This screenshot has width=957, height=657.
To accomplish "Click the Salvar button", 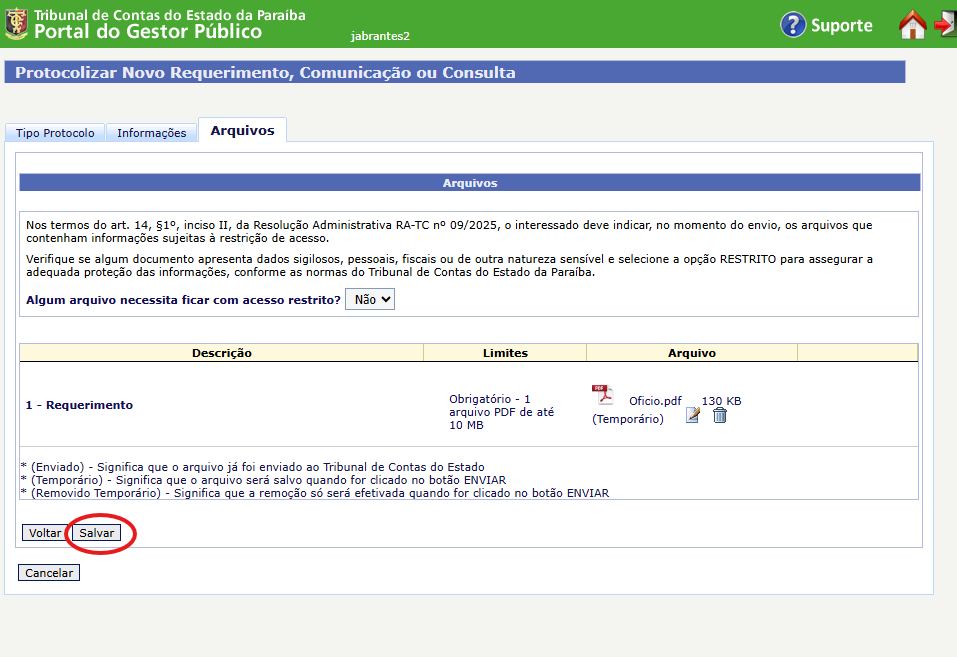I will (96, 533).
